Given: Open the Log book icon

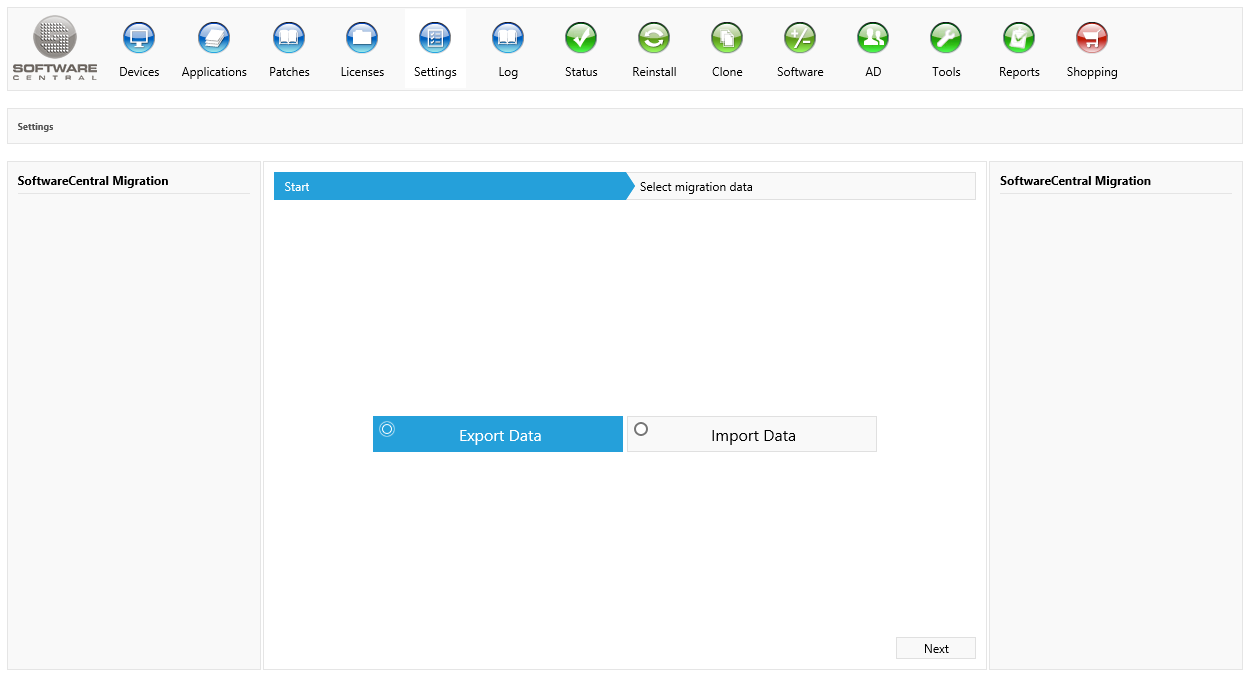Looking at the screenshot, I should 508,39.
